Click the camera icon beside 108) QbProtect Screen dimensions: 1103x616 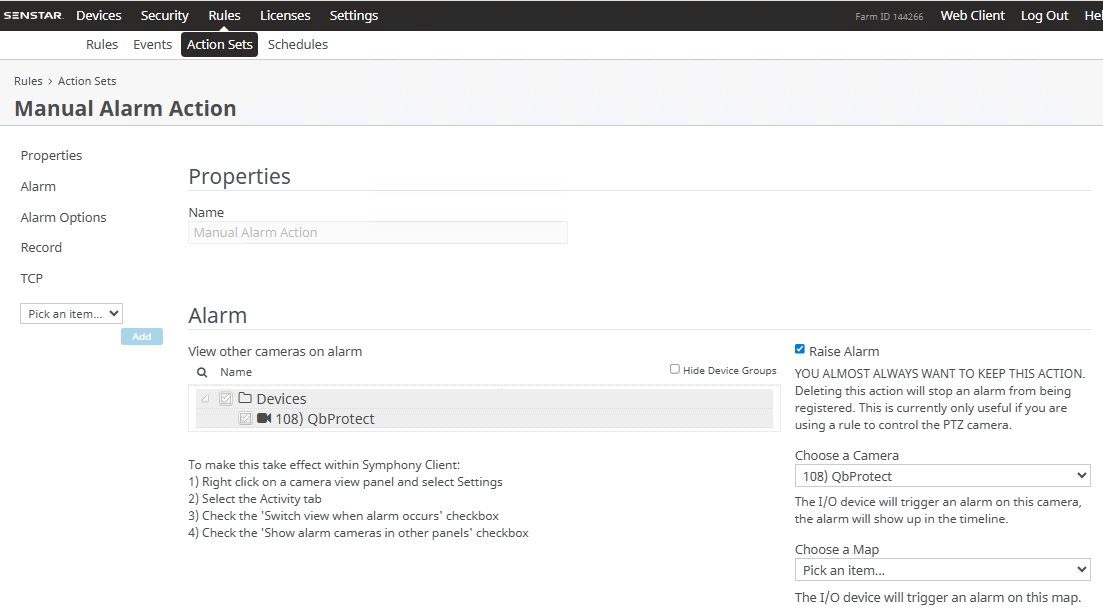(264, 419)
